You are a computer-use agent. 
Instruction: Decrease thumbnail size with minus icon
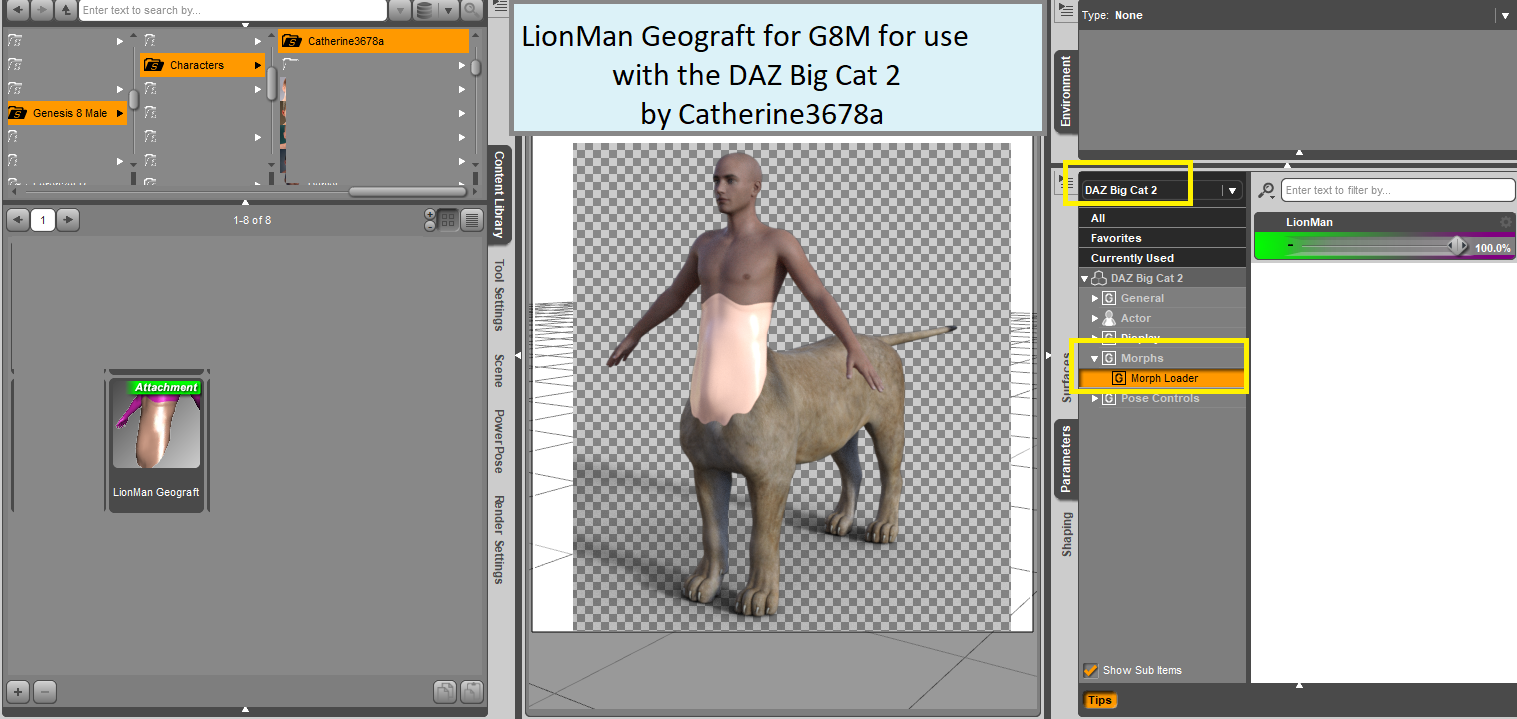[430, 226]
